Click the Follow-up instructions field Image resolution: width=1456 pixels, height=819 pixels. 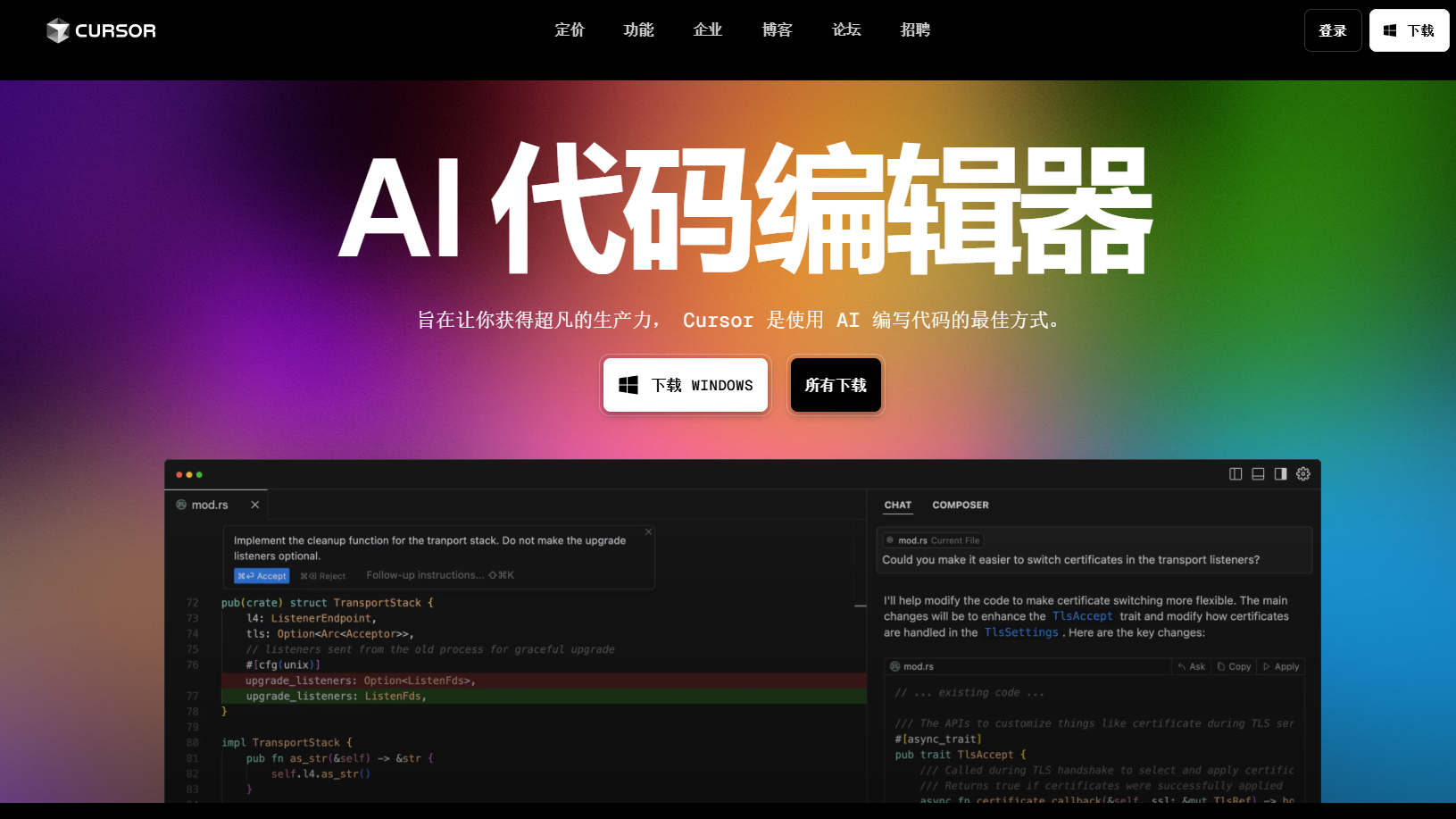440,575
